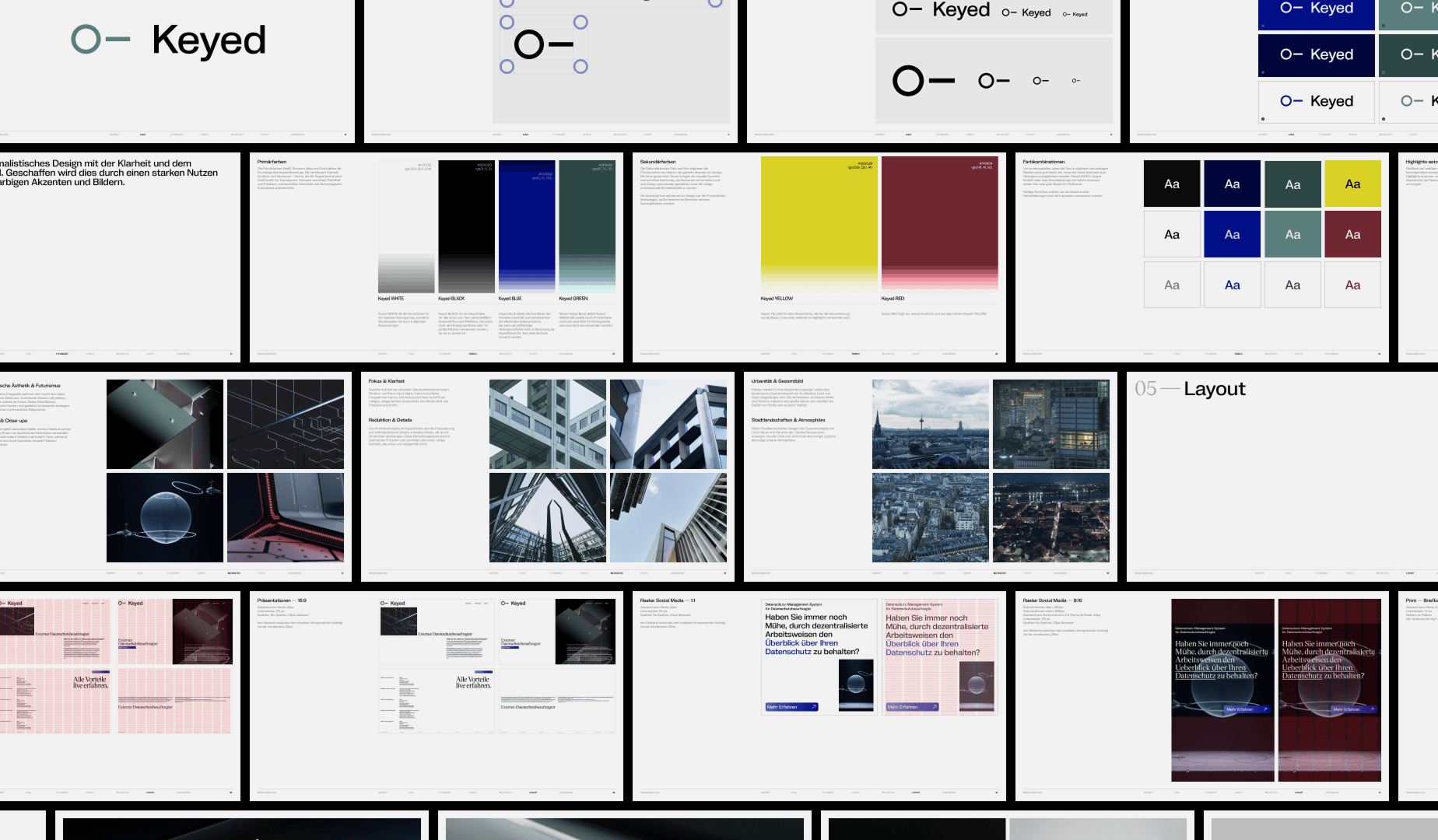The width and height of the screenshot is (1438, 840).
Task: Select the Aa on the yellow tile
Action: (1352, 184)
